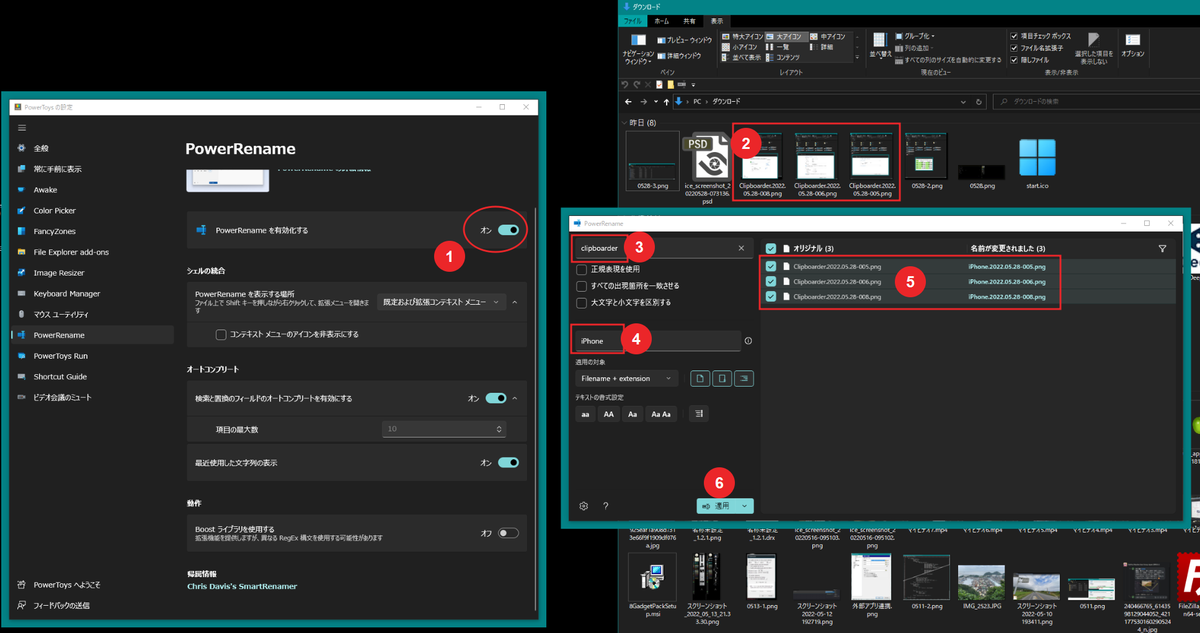Viewport: 1200px width, 633px height.
Task: Open PowerToys Run module settings
Action: point(94,356)
